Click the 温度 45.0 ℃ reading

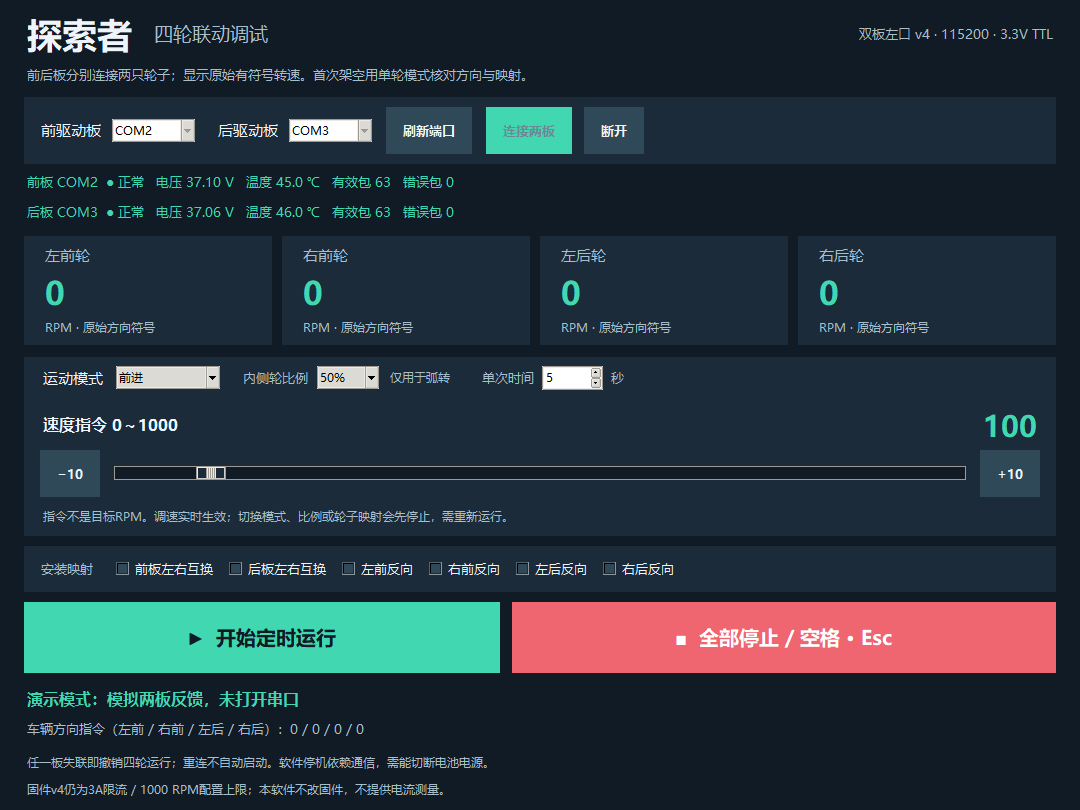[x=282, y=183]
